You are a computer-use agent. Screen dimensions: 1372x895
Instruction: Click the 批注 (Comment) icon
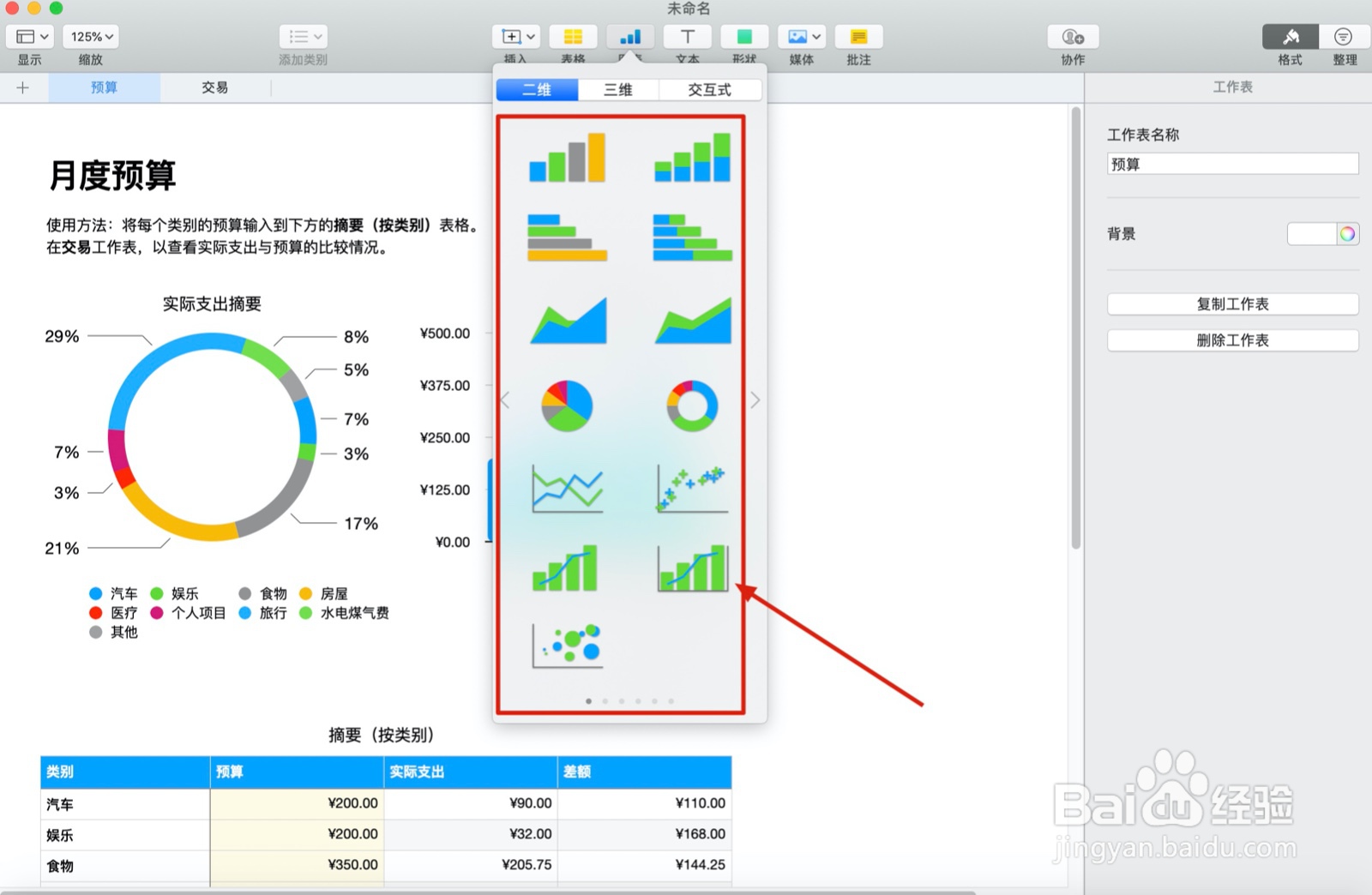857,37
